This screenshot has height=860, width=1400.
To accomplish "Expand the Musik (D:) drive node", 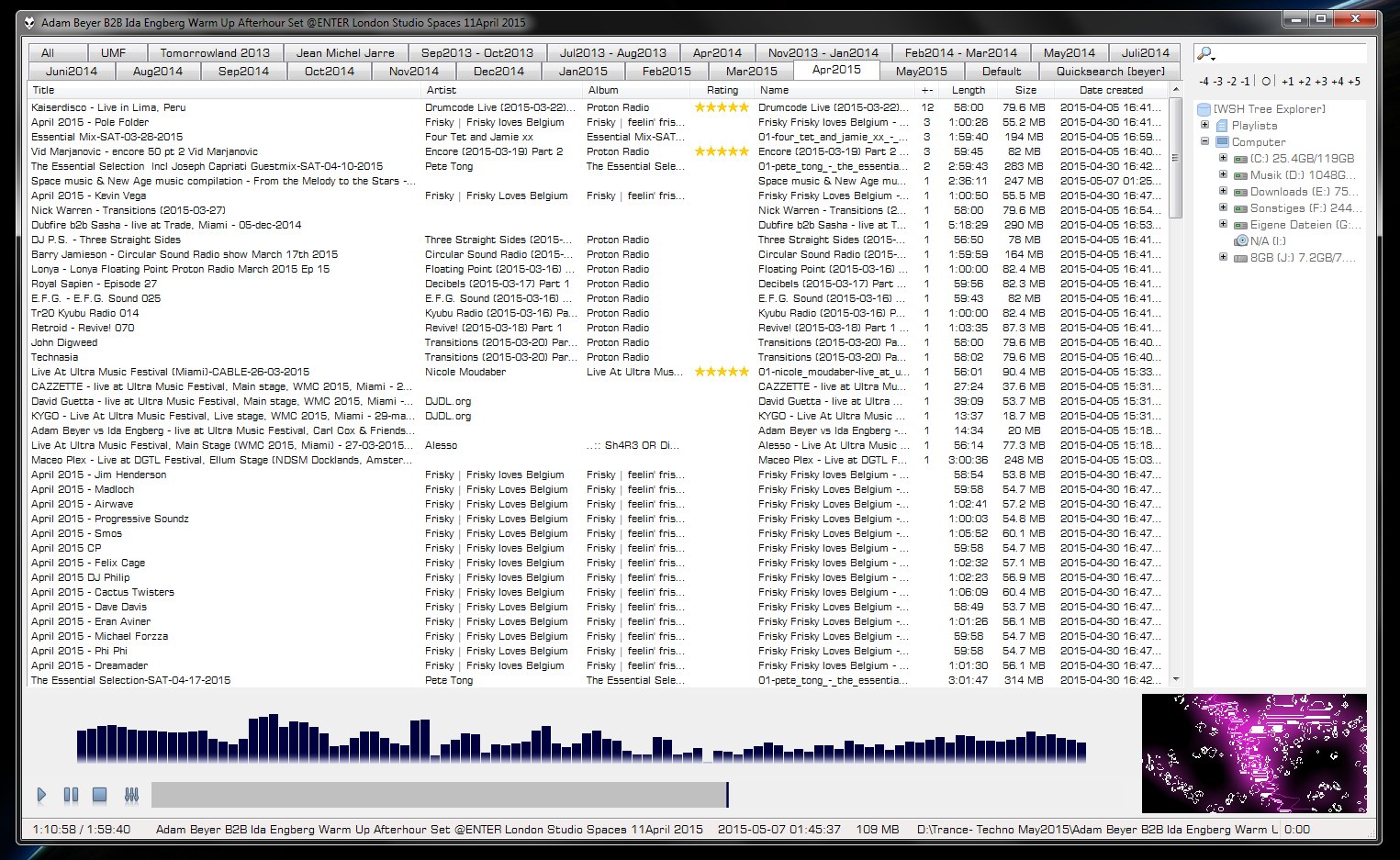I will pos(1223,174).
